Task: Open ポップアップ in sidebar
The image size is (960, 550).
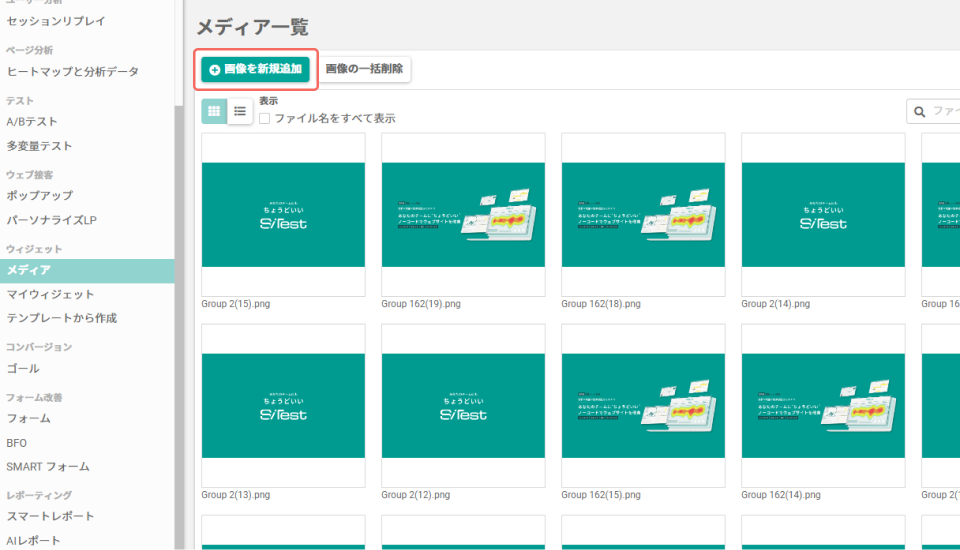Action: click(40, 195)
